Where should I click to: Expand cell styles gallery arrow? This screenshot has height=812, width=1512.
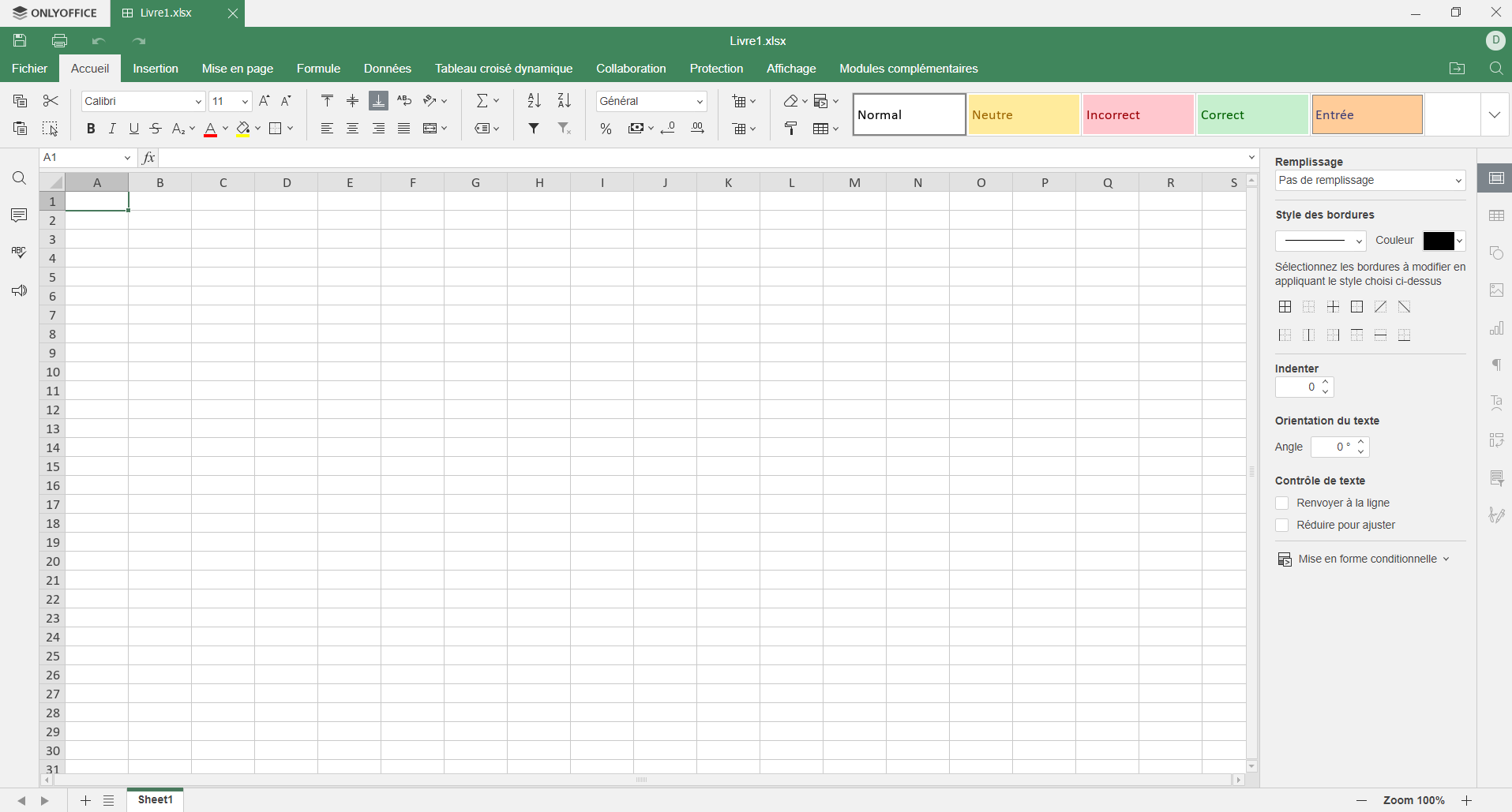pyautogui.click(x=1495, y=115)
